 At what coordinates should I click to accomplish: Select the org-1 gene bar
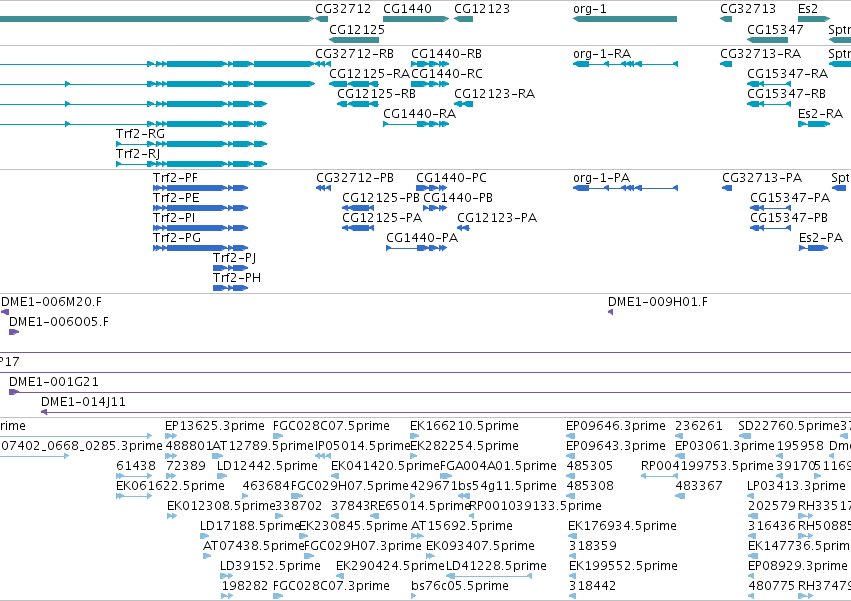pyautogui.click(x=625, y=19)
